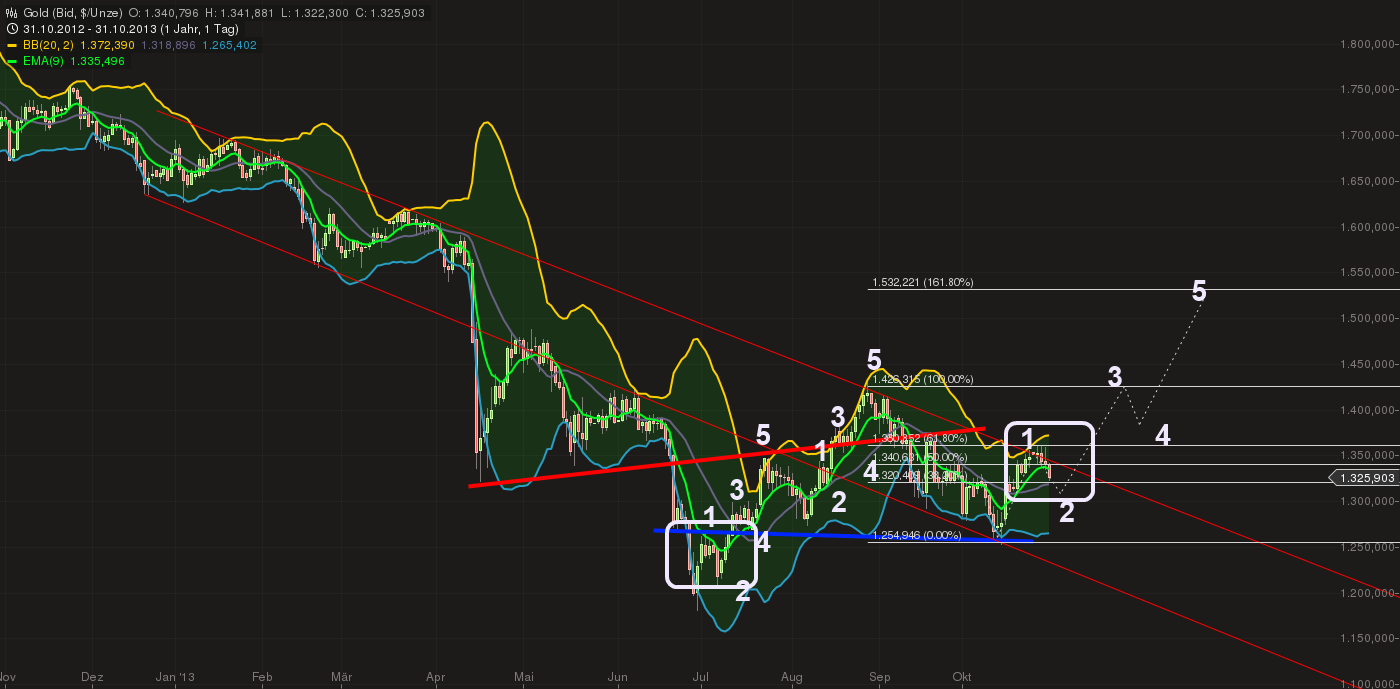Image resolution: width=1400 pixels, height=689 pixels.
Task: Click the 1.750,000 price axis label
Action: [1369, 90]
